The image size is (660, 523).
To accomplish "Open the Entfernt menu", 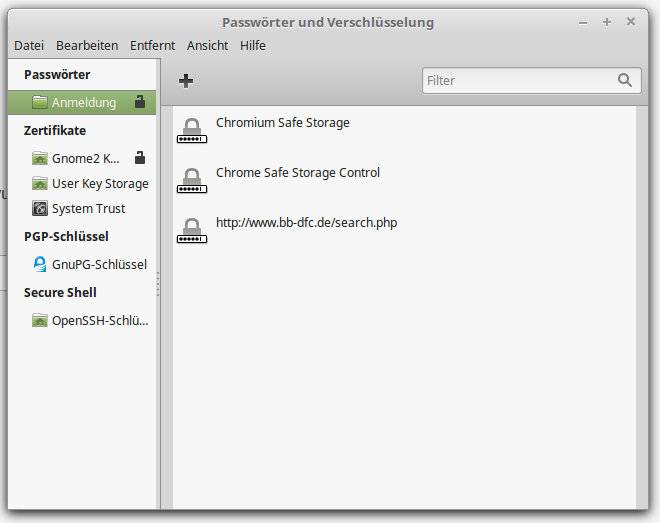I will 152,45.
